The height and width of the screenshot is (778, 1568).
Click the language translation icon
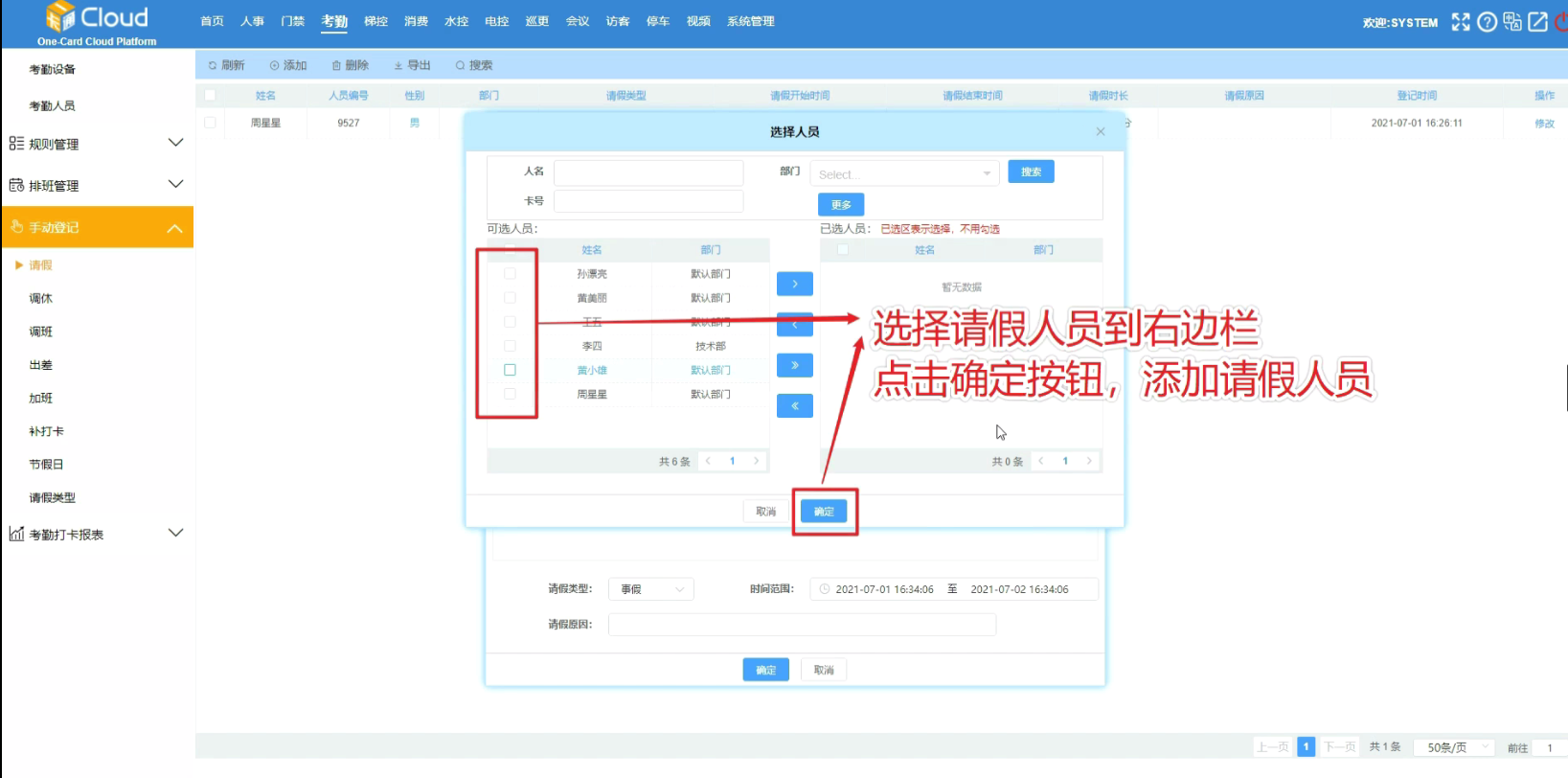(1512, 22)
